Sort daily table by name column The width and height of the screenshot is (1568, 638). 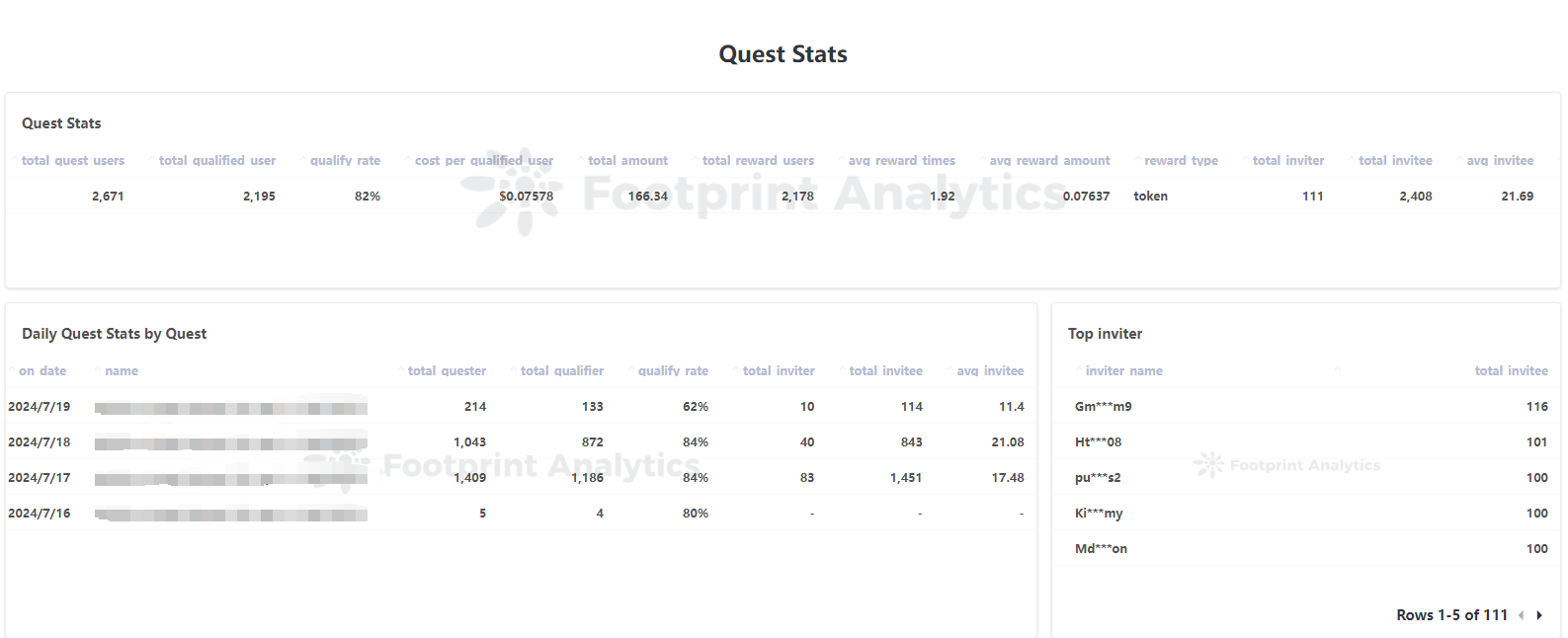click(x=122, y=370)
